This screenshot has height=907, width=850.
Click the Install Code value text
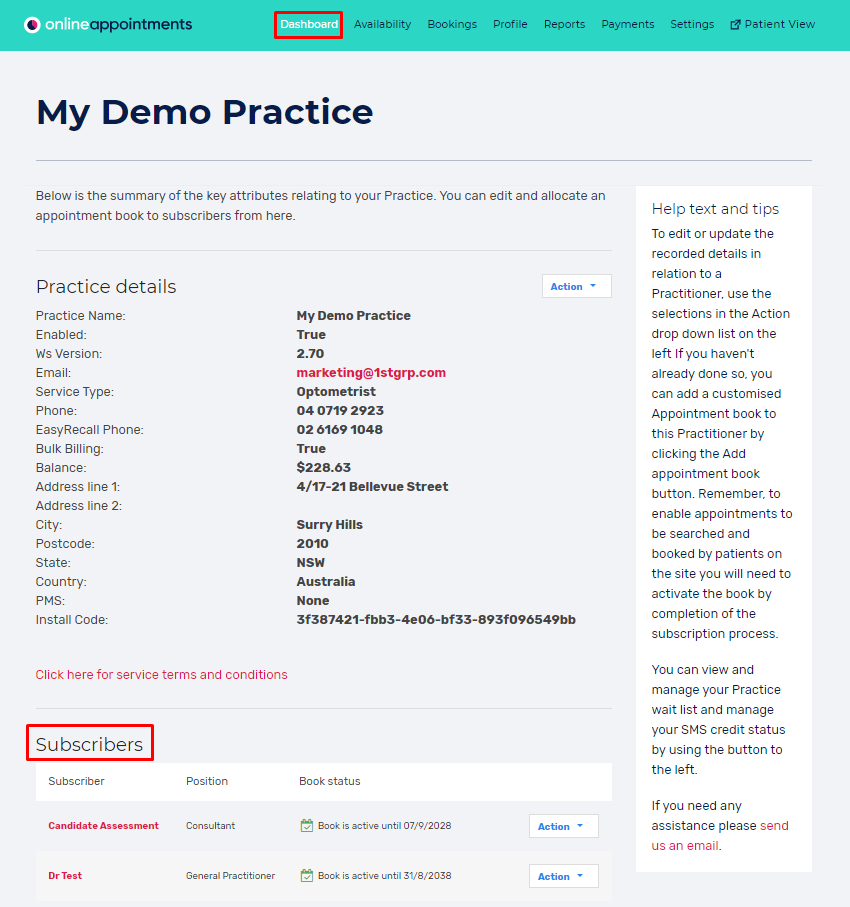point(436,620)
